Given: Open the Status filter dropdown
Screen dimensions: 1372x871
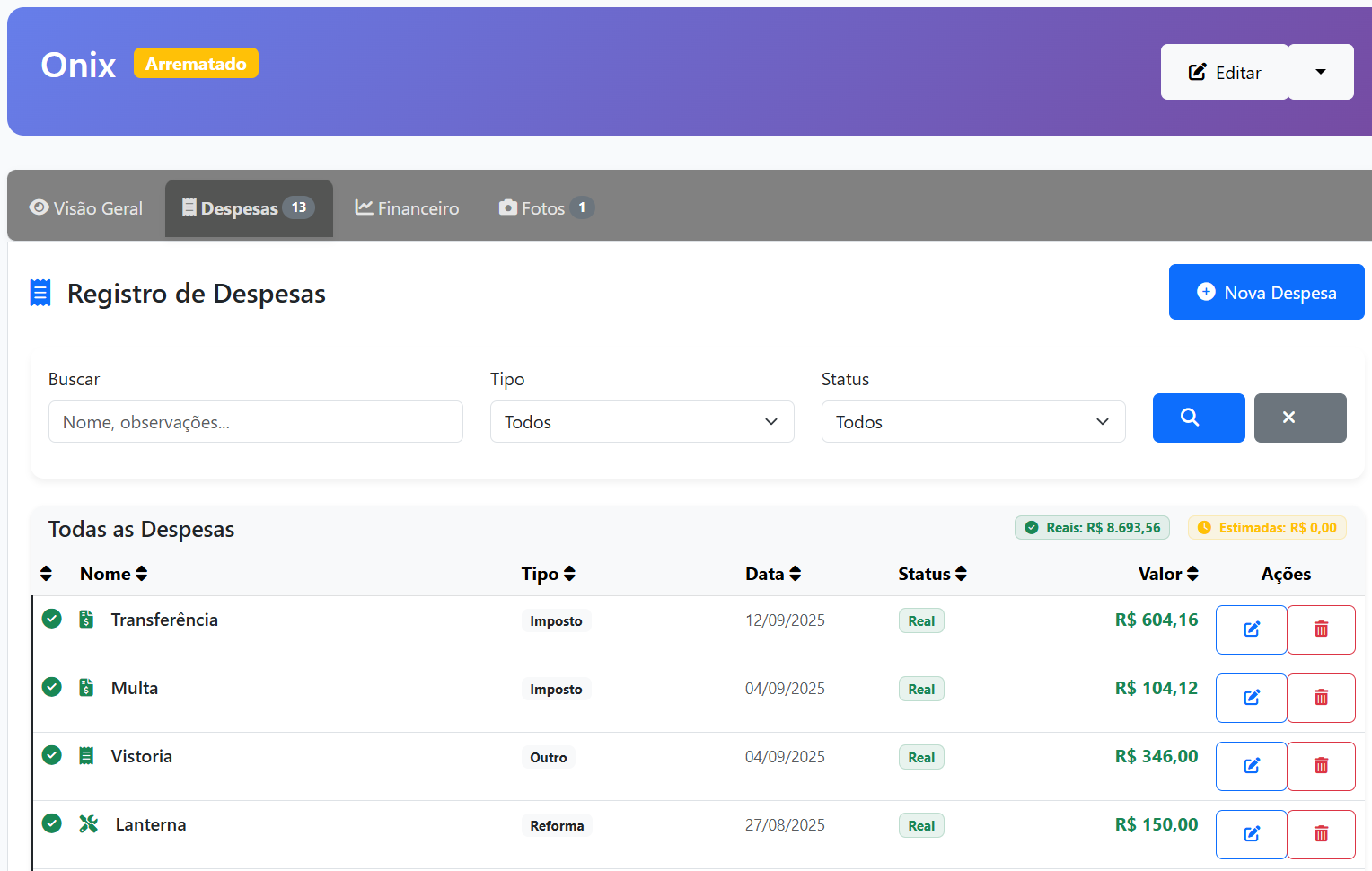Looking at the screenshot, I should [972, 422].
